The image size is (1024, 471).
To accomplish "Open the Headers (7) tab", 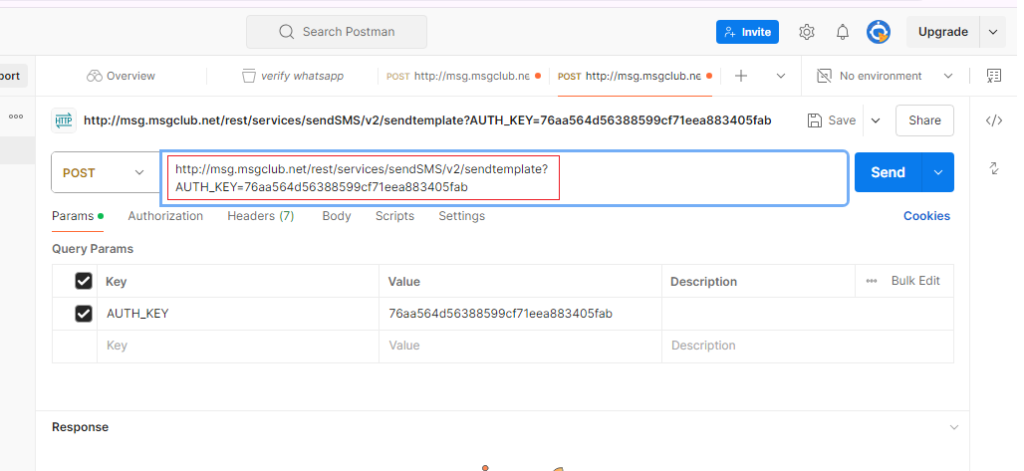I will 261,216.
